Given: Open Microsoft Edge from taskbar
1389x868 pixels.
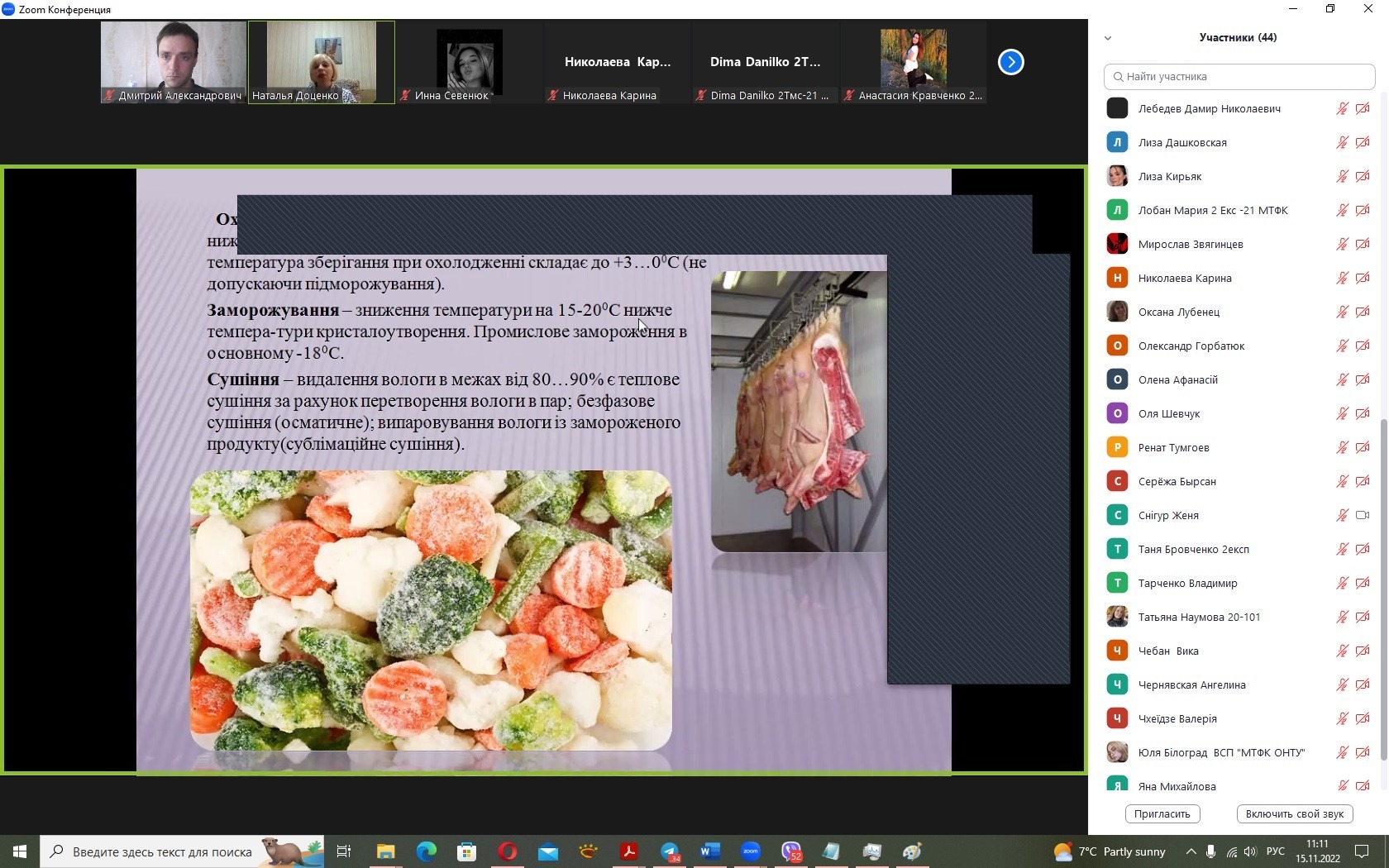Looking at the screenshot, I should click(x=427, y=851).
